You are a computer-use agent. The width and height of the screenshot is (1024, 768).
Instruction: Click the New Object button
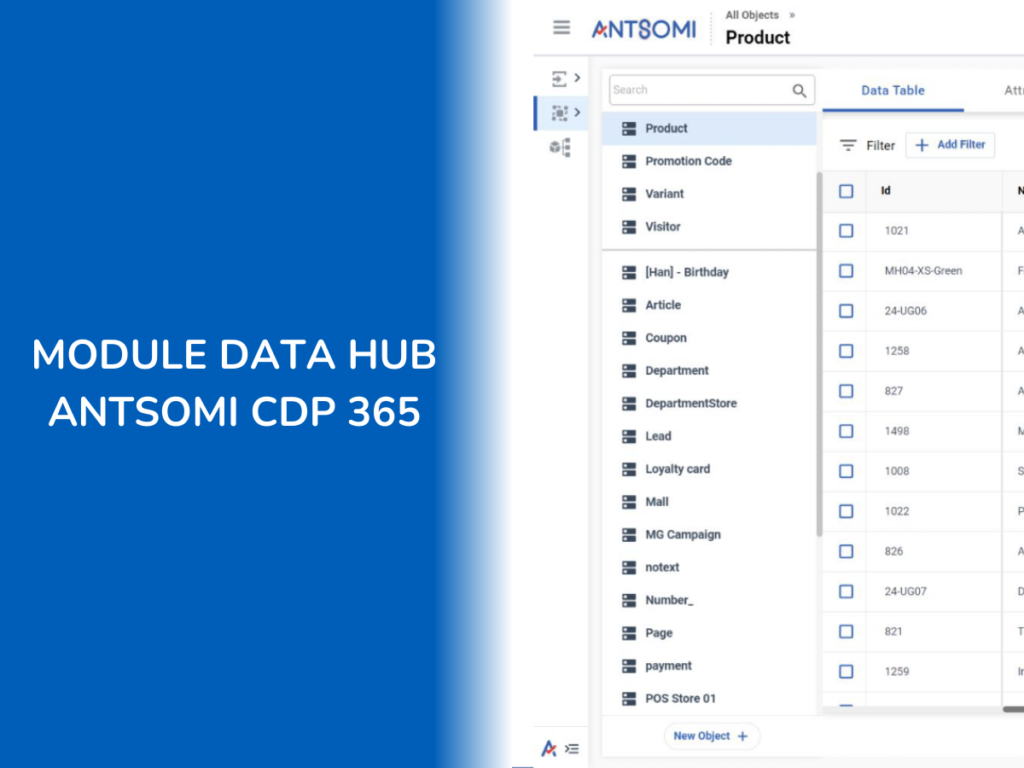(x=711, y=736)
